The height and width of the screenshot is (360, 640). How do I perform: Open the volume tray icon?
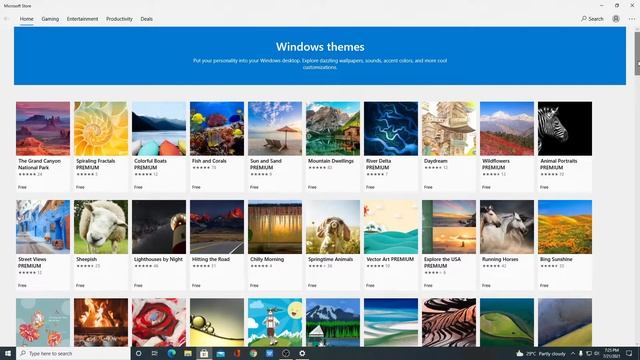596,353
